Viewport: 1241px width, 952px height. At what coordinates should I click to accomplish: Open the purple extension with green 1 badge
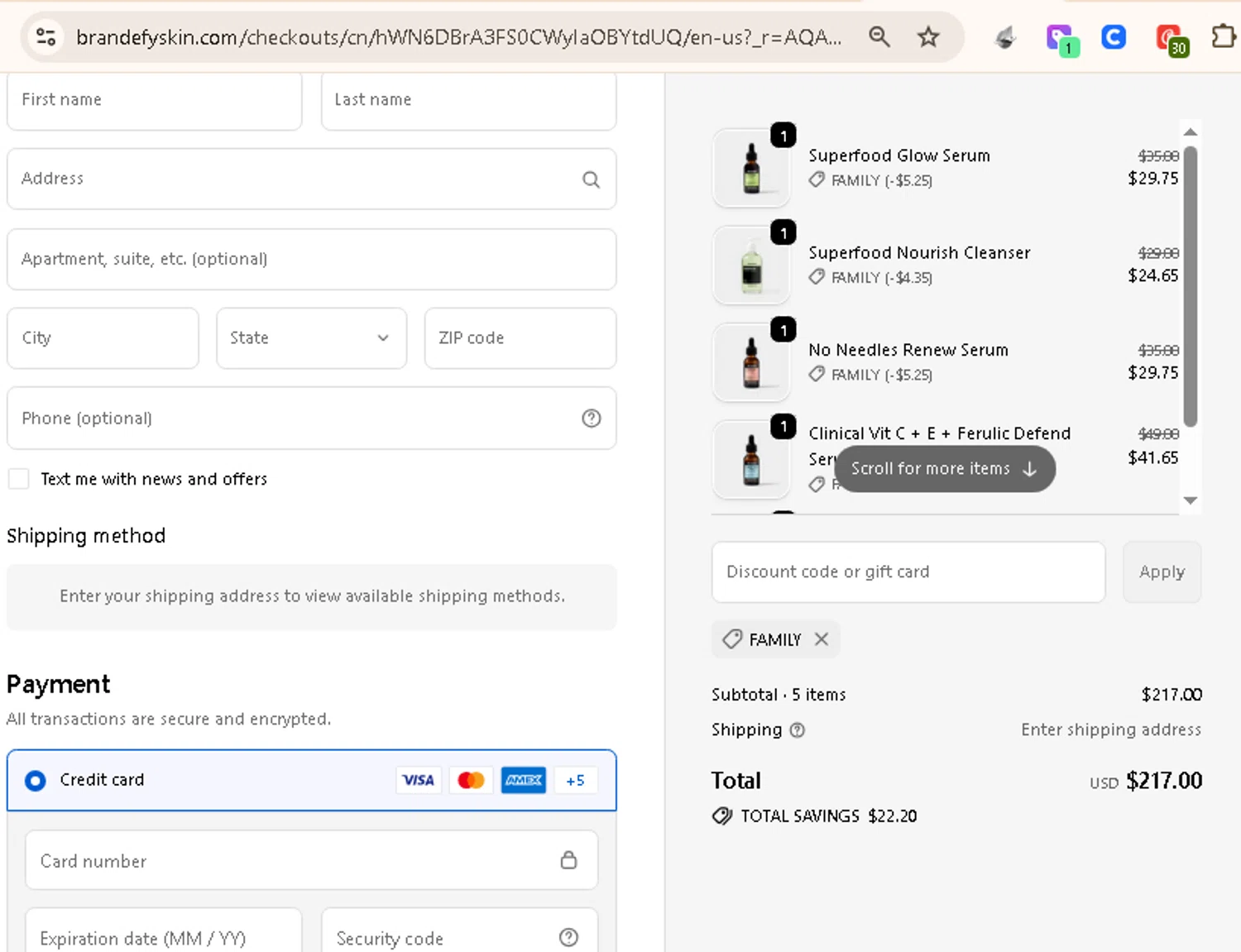(x=1061, y=39)
